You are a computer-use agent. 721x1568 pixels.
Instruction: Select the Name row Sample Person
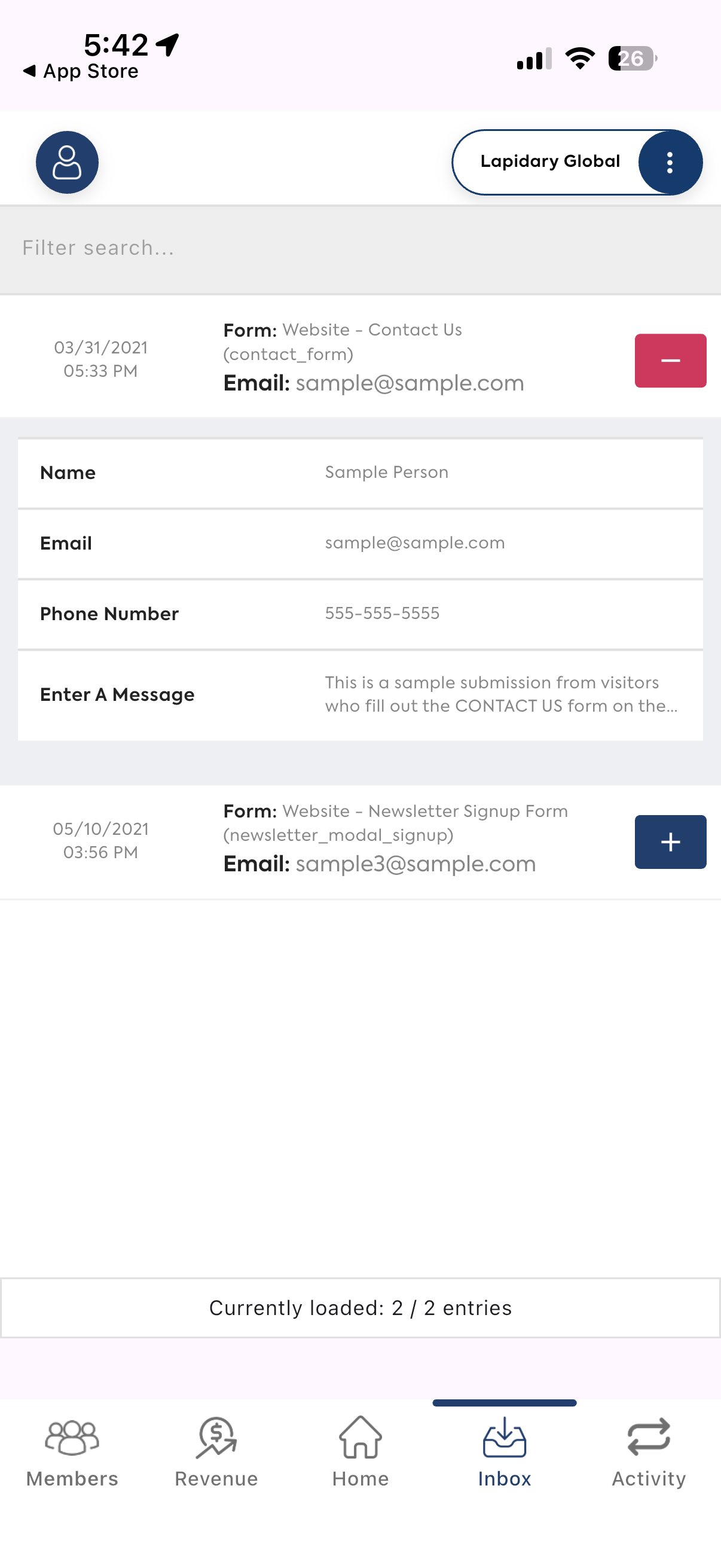pos(360,473)
